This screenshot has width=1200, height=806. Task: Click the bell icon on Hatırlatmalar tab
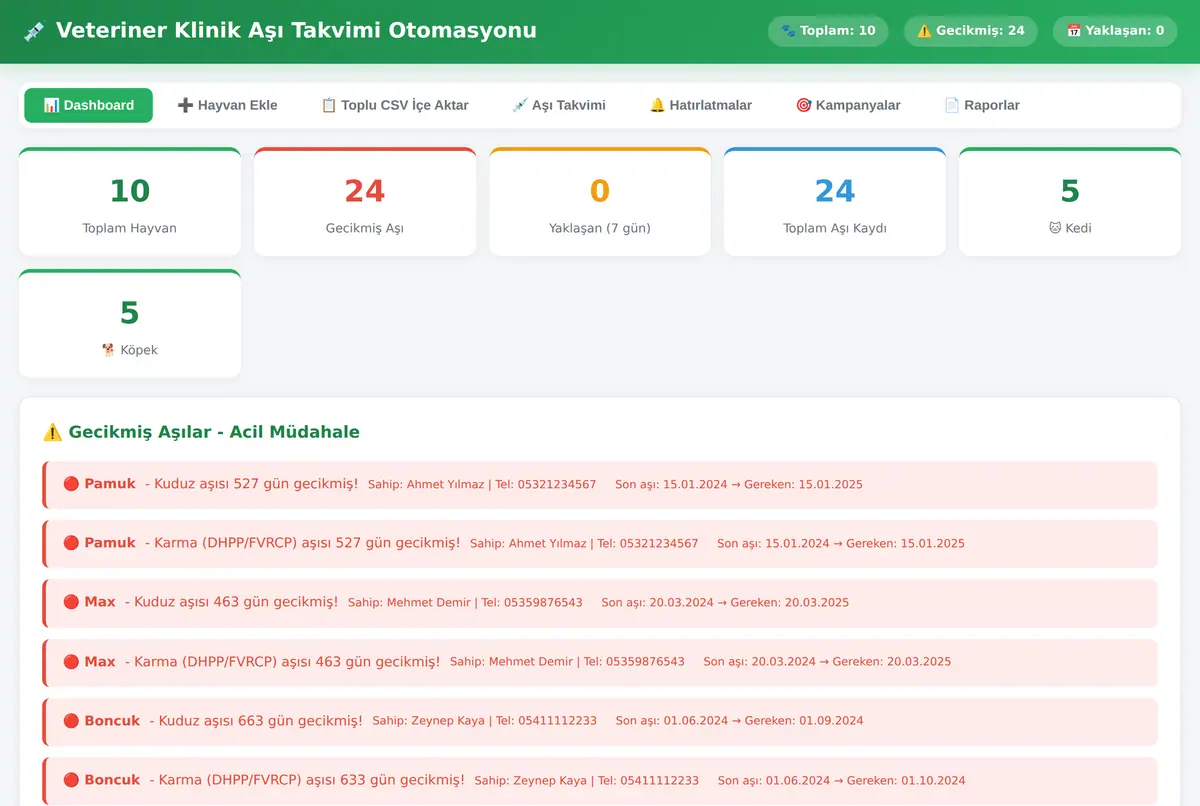coord(657,105)
